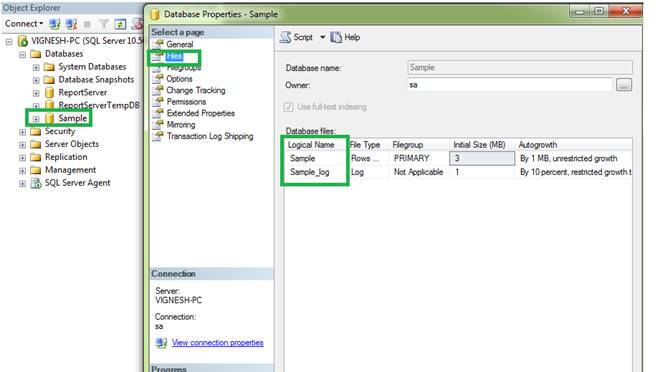
Task: Collapse the Databases folder node
Action: click(x=22, y=54)
